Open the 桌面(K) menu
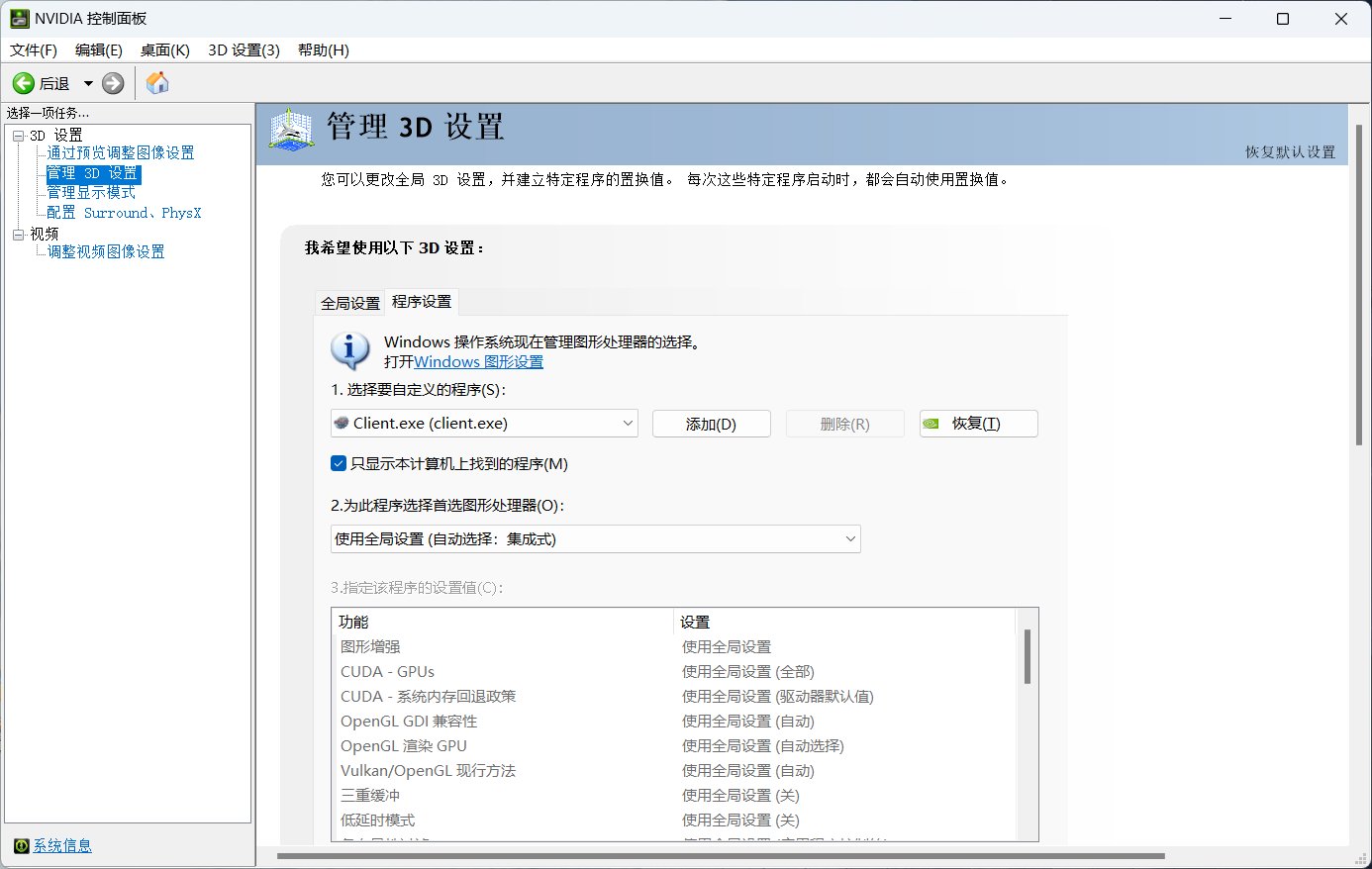Viewport: 1372px width, 869px height. 165,50
